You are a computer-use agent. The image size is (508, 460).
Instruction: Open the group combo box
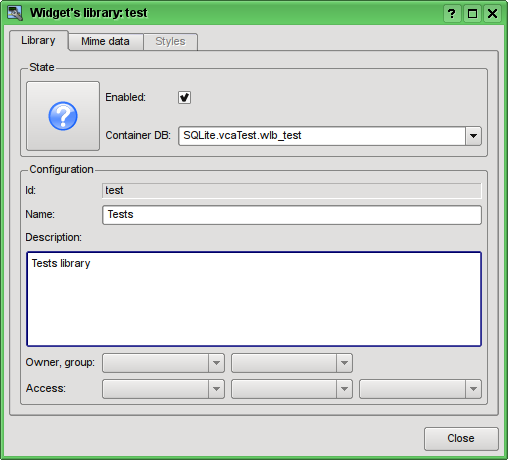[292, 363]
